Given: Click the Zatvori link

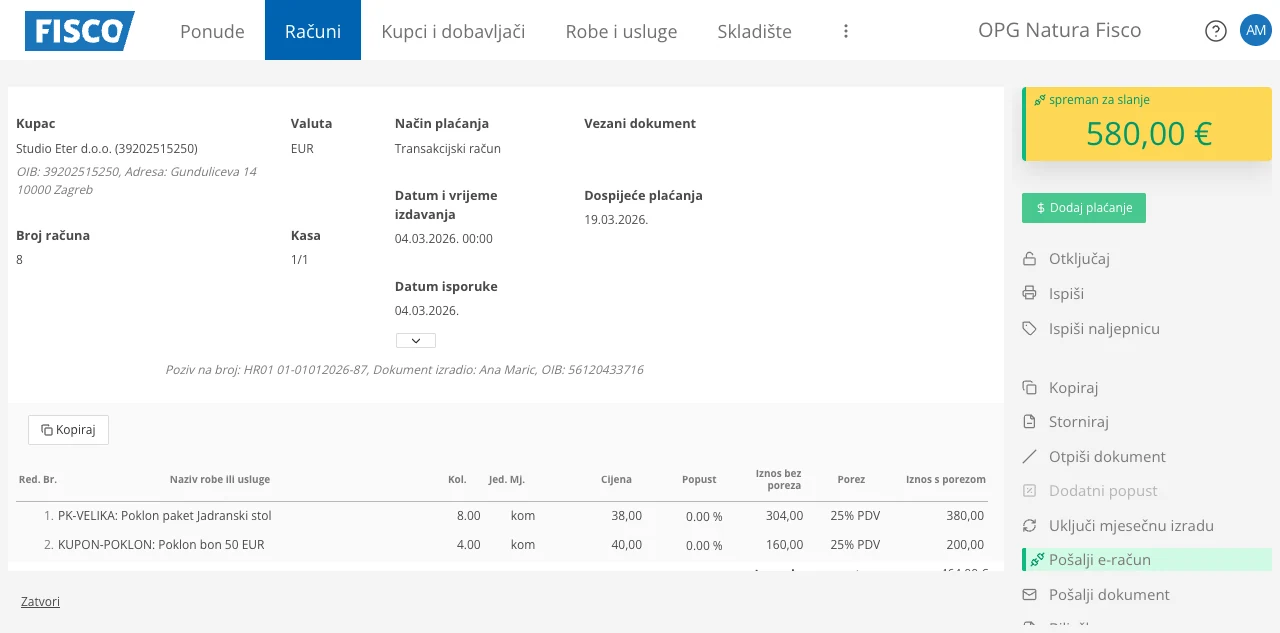Looking at the screenshot, I should point(40,601).
